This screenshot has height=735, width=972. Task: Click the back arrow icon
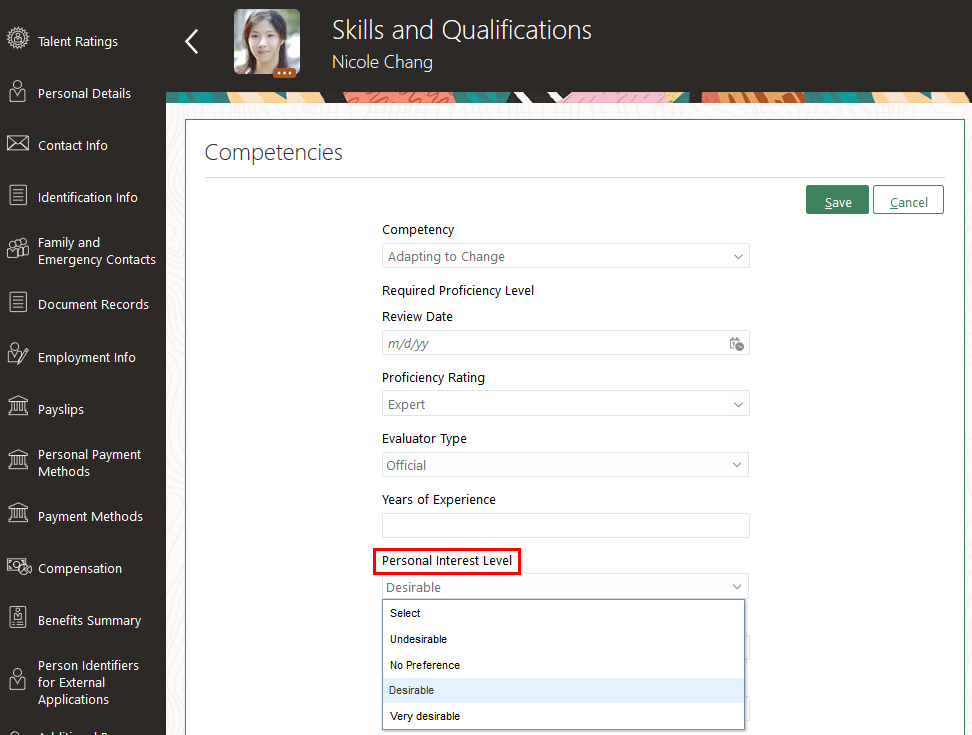pos(192,41)
